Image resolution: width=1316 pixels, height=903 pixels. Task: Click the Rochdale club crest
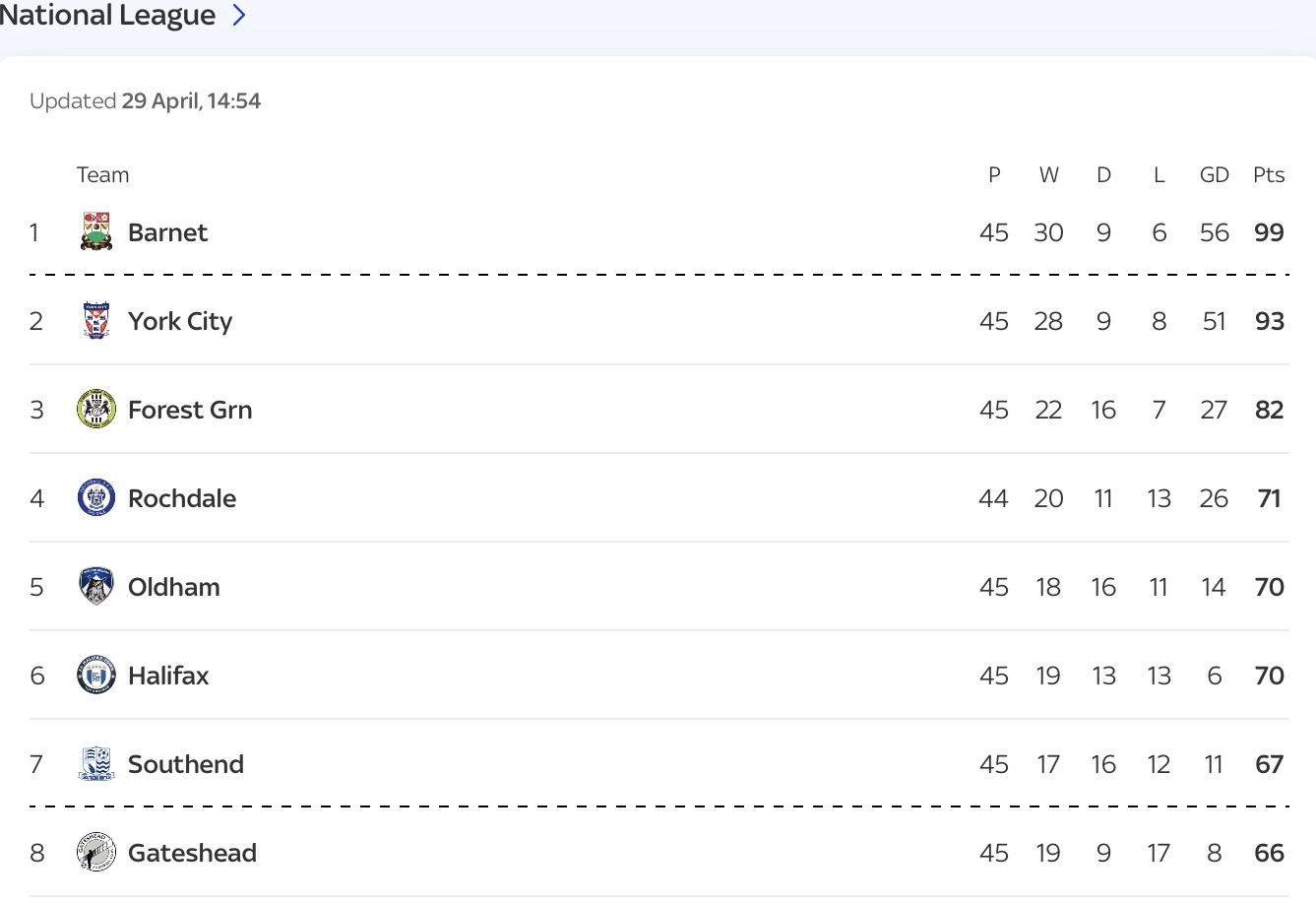(96, 498)
